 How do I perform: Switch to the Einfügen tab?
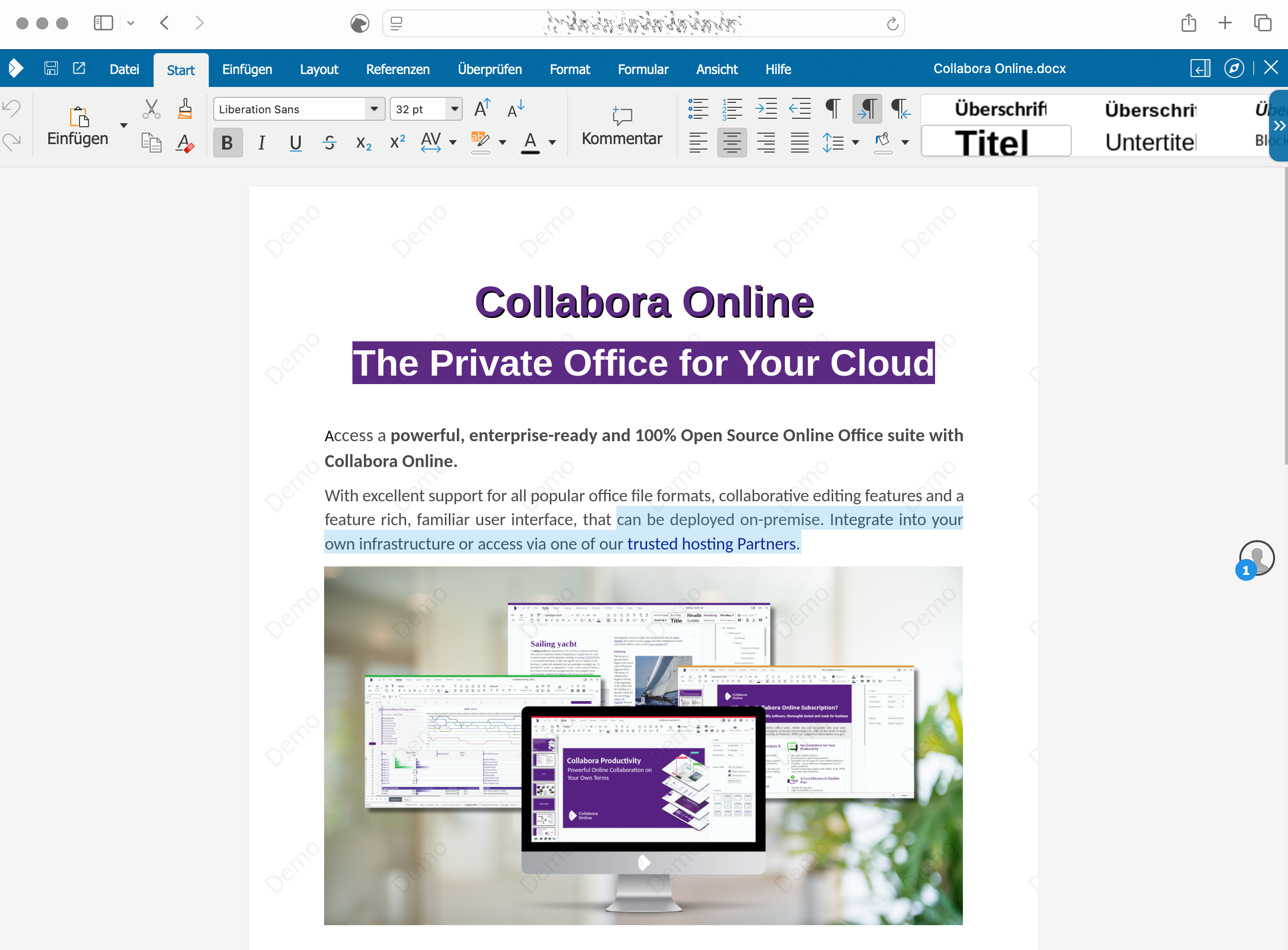[x=247, y=69]
